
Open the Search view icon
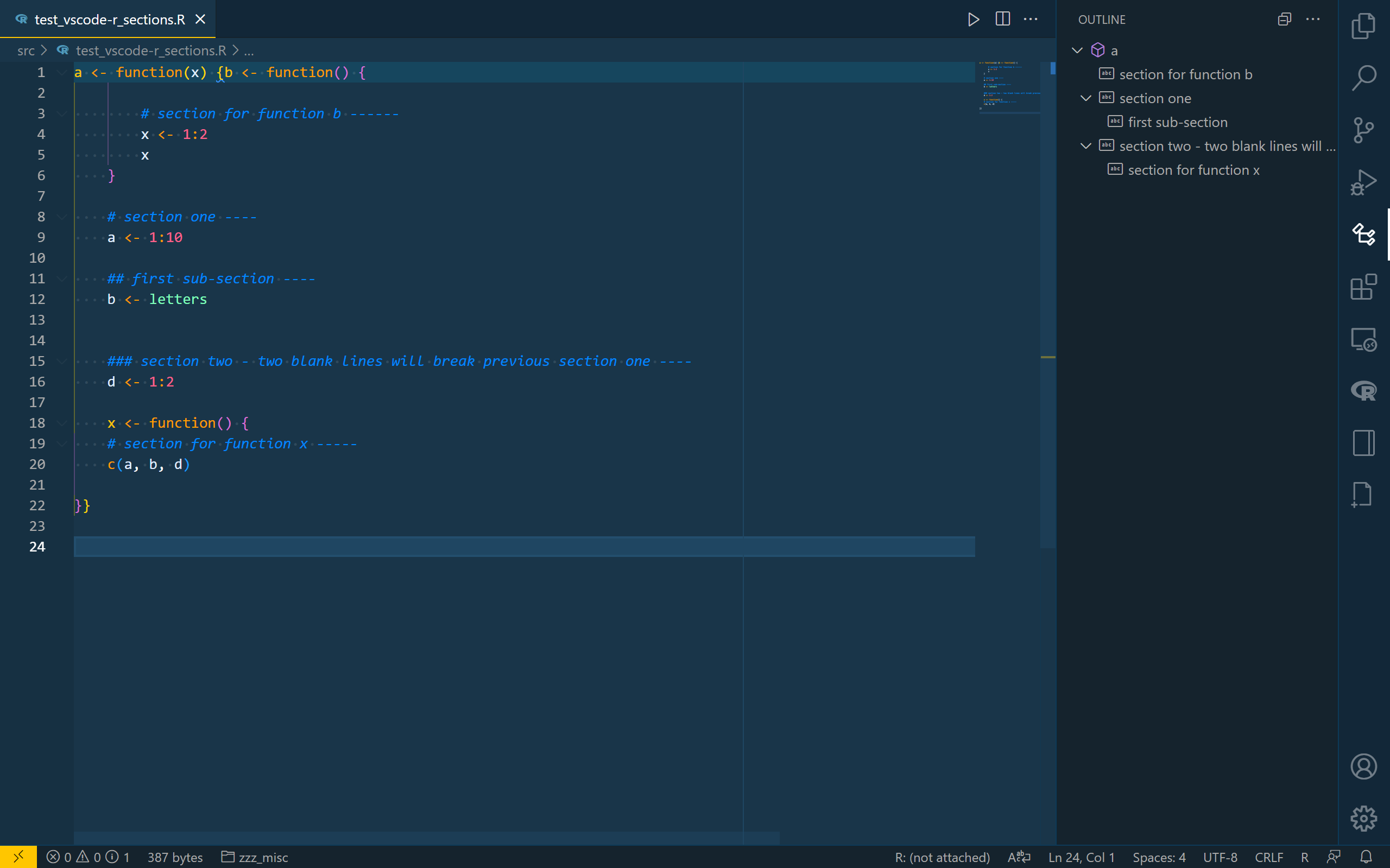(x=1363, y=78)
